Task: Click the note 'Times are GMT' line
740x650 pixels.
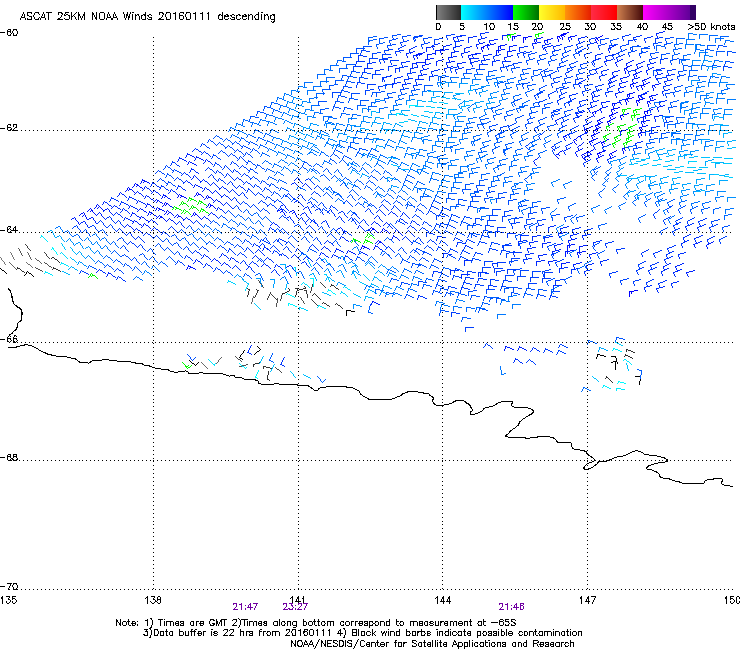Action: click(x=316, y=623)
